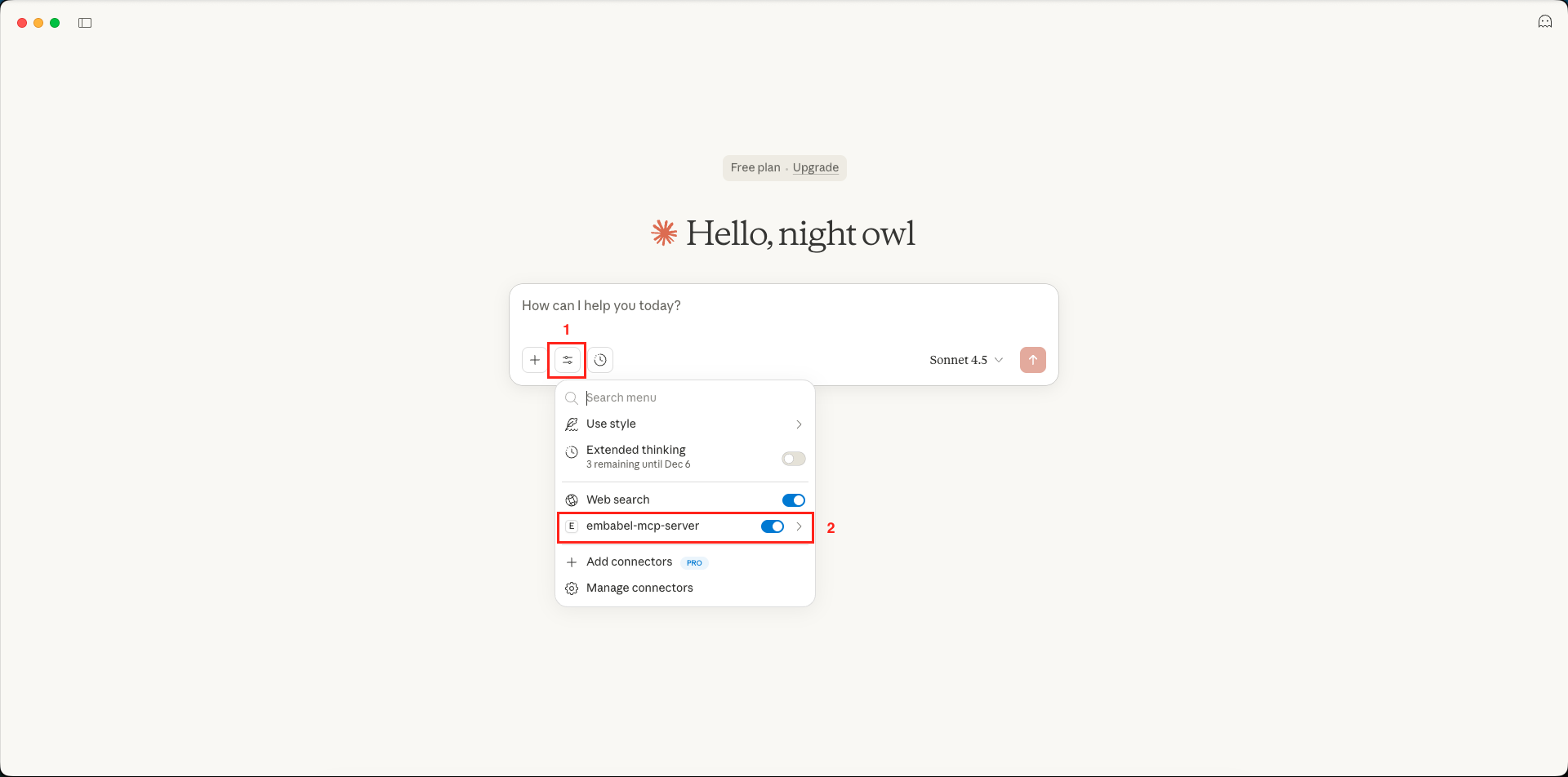Click the Use style quill icon
Image resolution: width=1568 pixels, height=777 pixels.
point(572,424)
